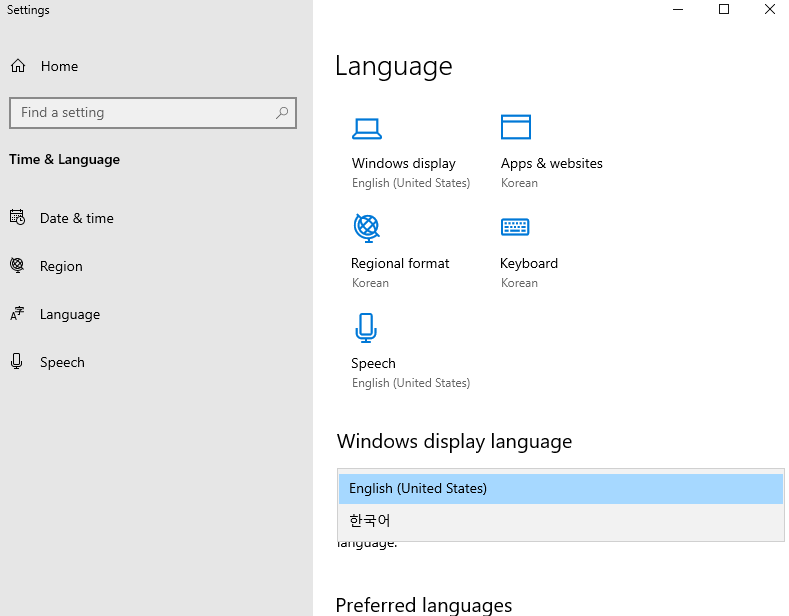Click the Language page title
The height and width of the screenshot is (616, 789).
pyautogui.click(x=393, y=67)
